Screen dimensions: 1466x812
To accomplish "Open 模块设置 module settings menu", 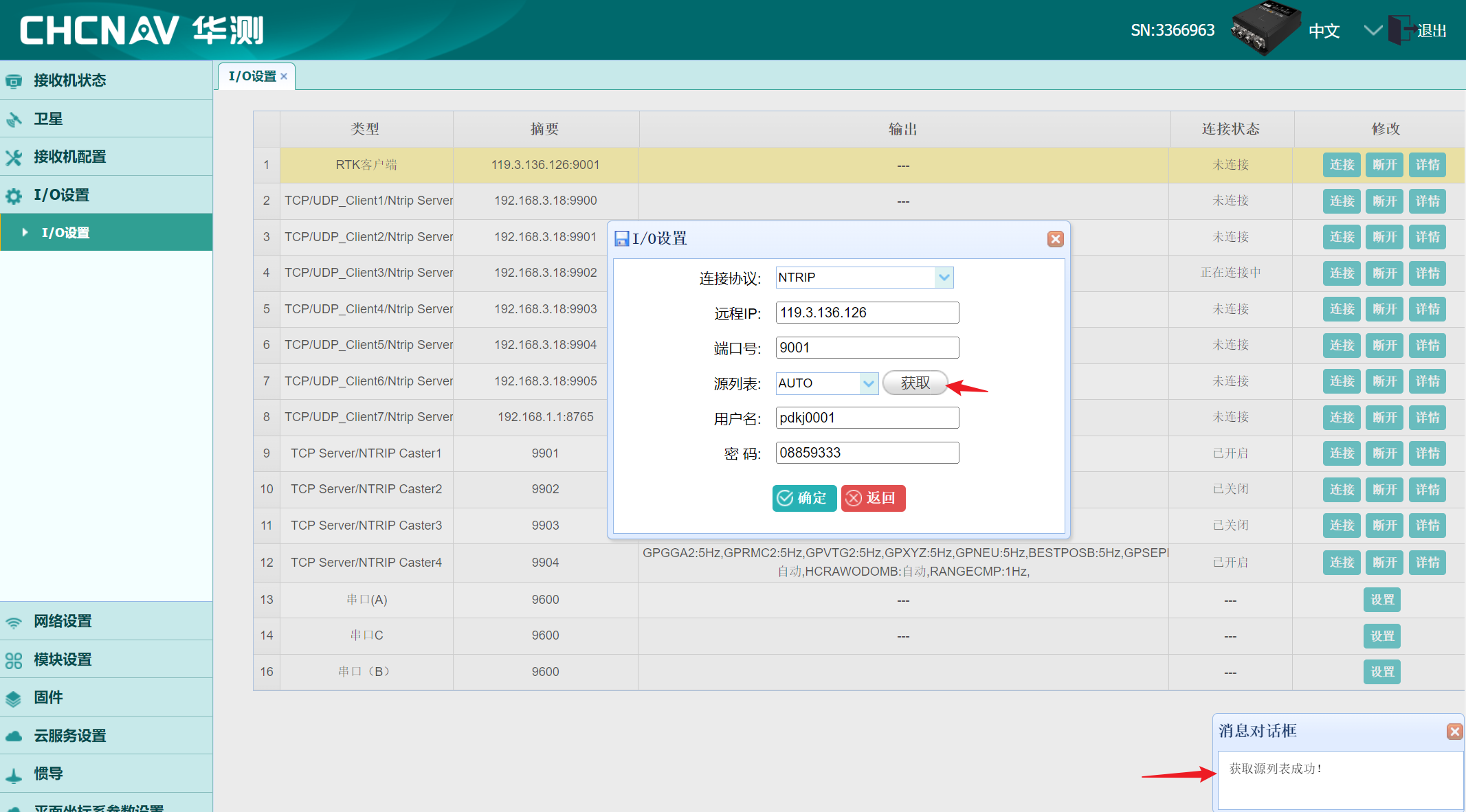I will [x=106, y=659].
